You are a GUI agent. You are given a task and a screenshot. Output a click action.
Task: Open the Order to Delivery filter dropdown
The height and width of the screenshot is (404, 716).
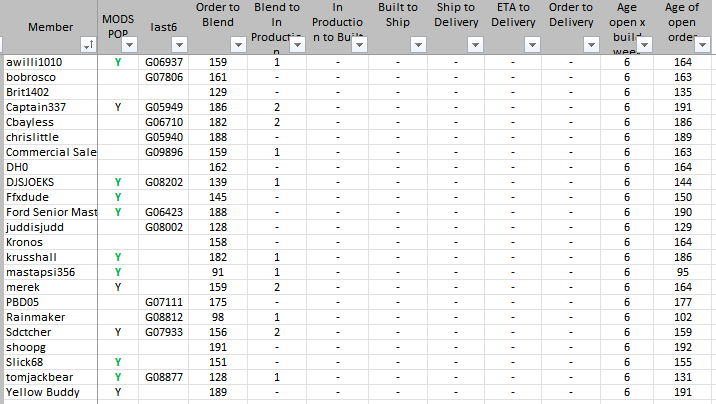click(x=591, y=45)
